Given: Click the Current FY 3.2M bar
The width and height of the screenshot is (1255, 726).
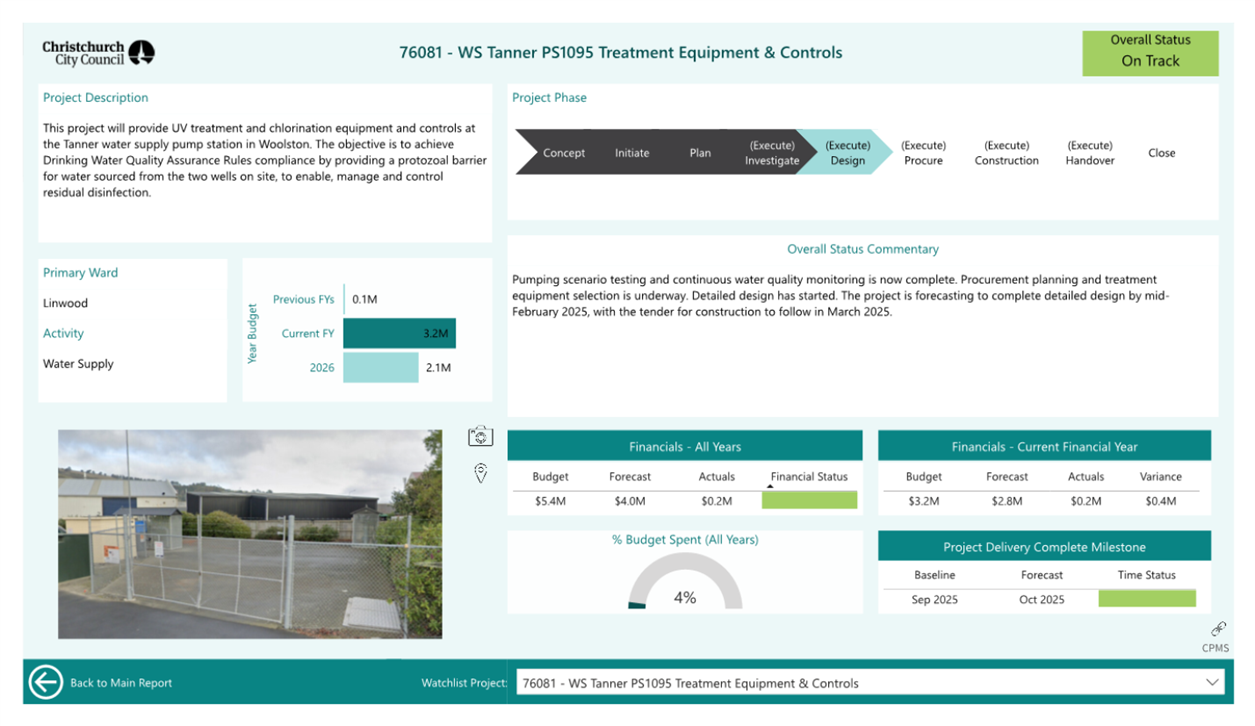Looking at the screenshot, I should click(399, 333).
